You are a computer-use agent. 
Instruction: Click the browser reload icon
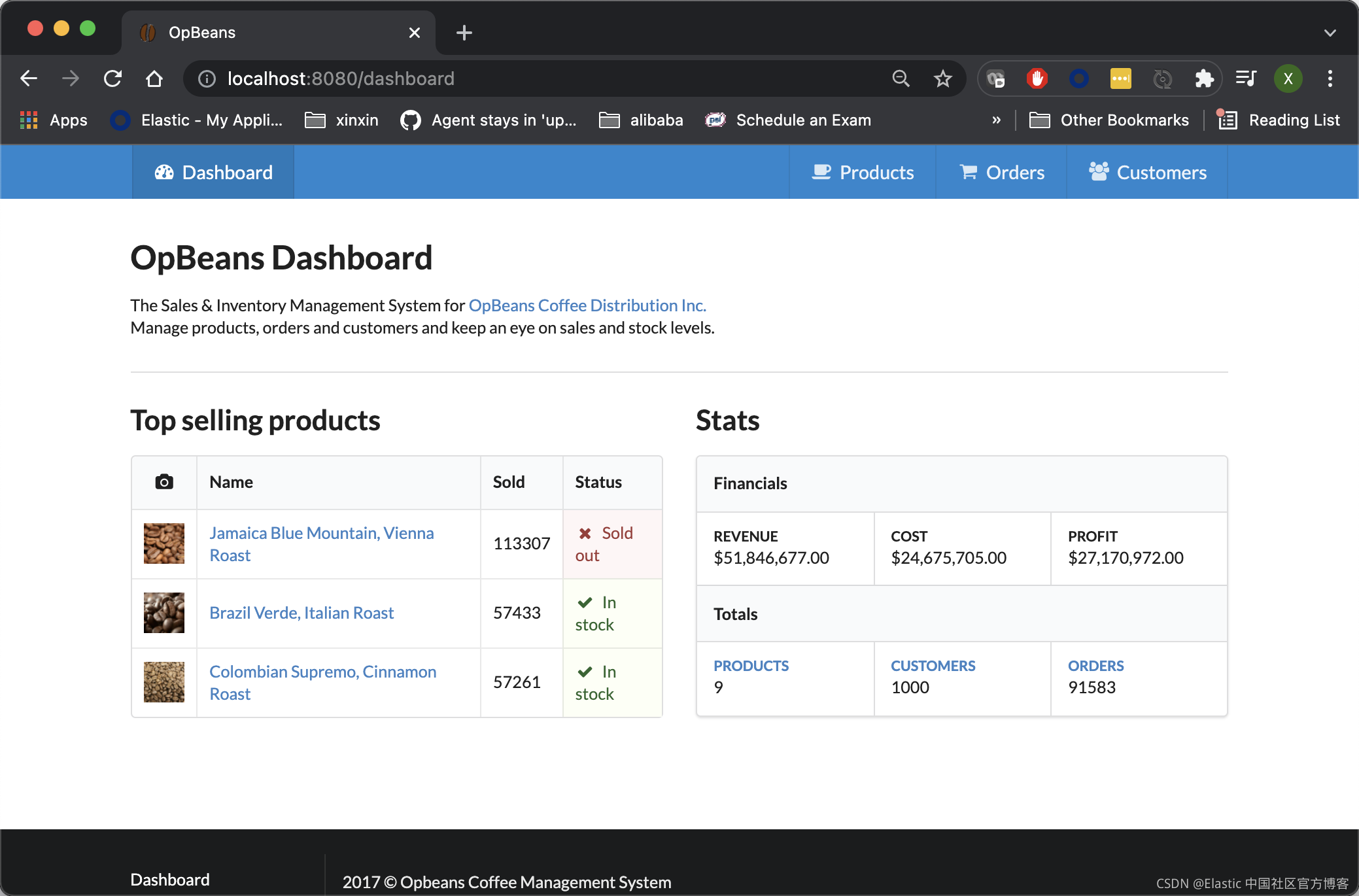(112, 78)
